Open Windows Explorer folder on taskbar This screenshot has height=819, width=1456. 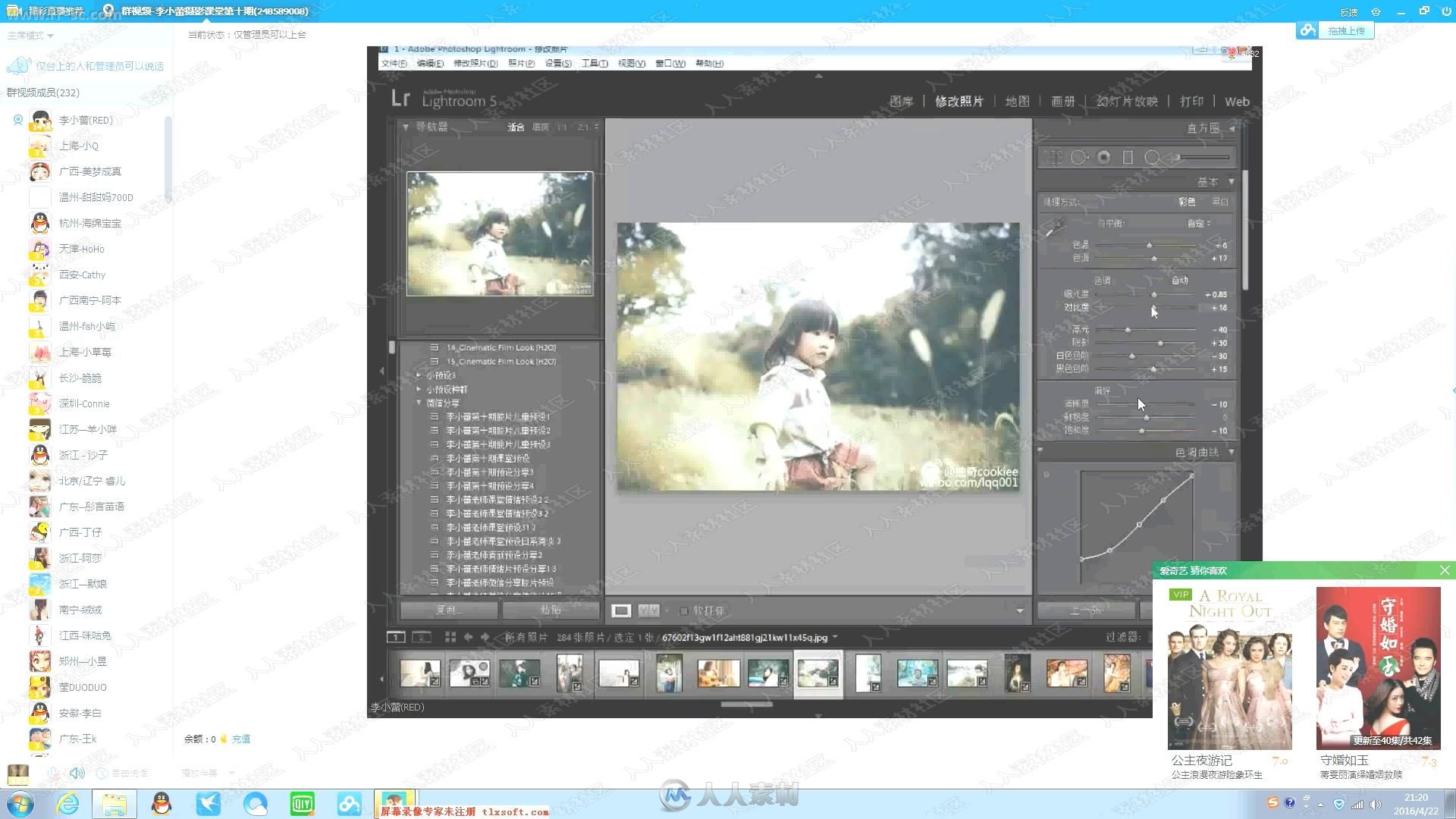(x=115, y=803)
